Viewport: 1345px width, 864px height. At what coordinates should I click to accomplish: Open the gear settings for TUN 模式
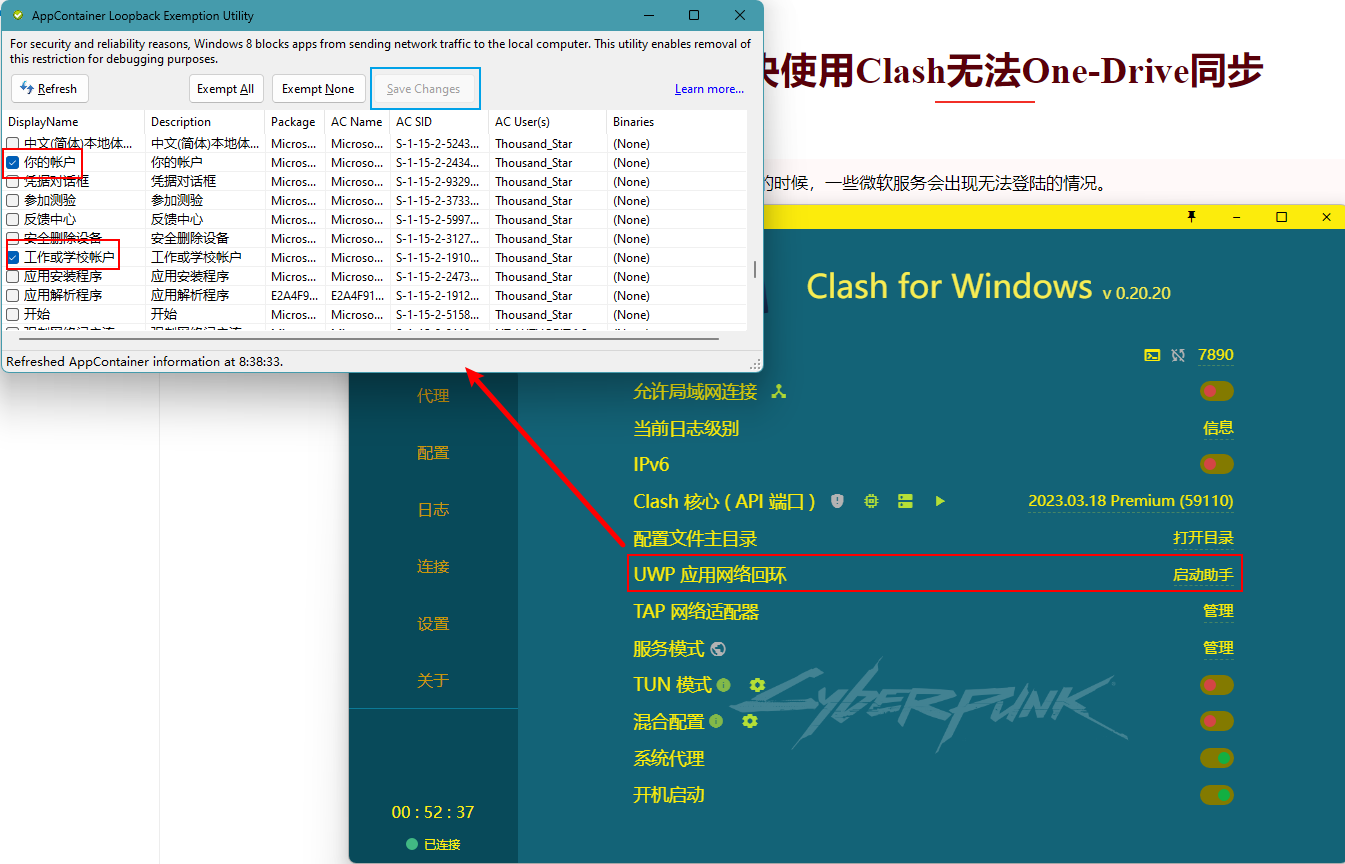tap(757, 685)
